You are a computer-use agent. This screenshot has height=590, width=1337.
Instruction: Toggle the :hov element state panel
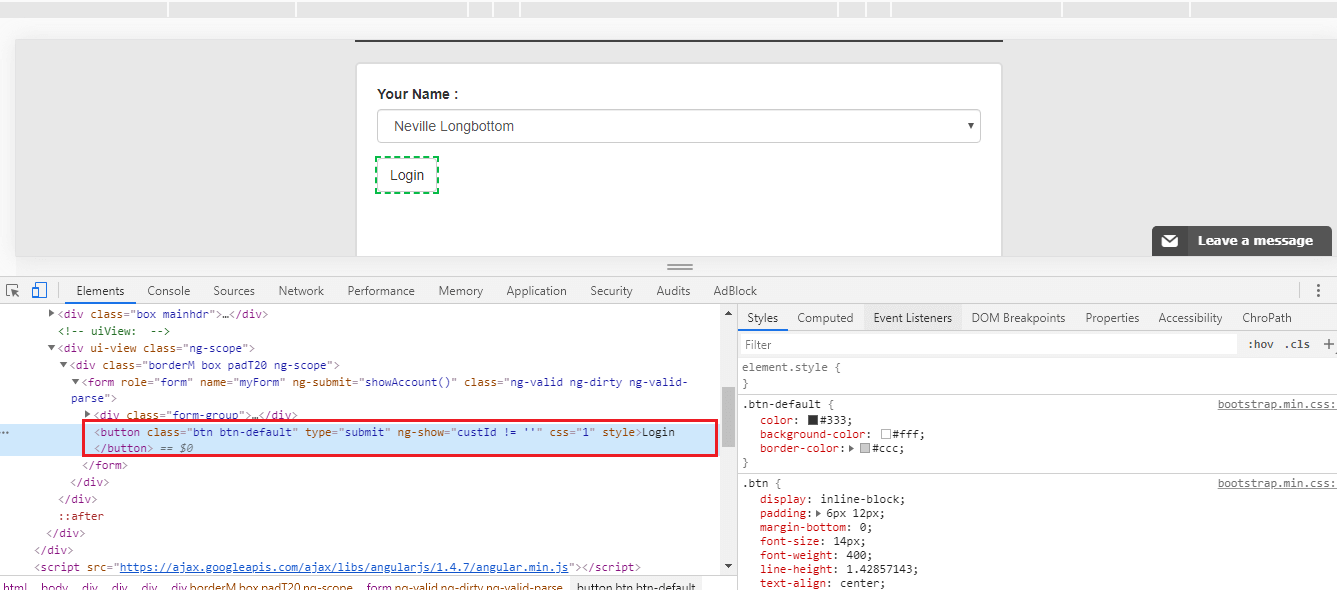pyautogui.click(x=1261, y=344)
